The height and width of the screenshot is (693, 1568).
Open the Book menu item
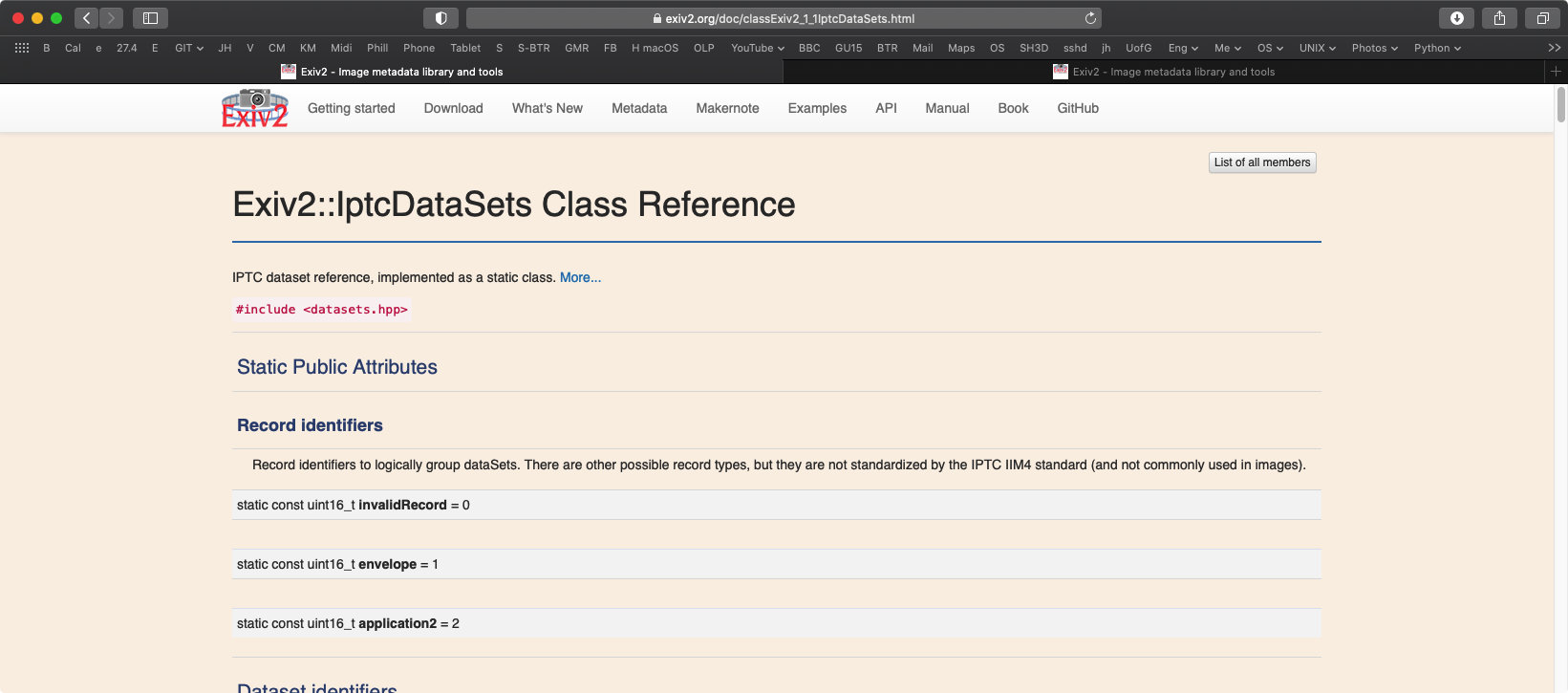pos(1014,108)
